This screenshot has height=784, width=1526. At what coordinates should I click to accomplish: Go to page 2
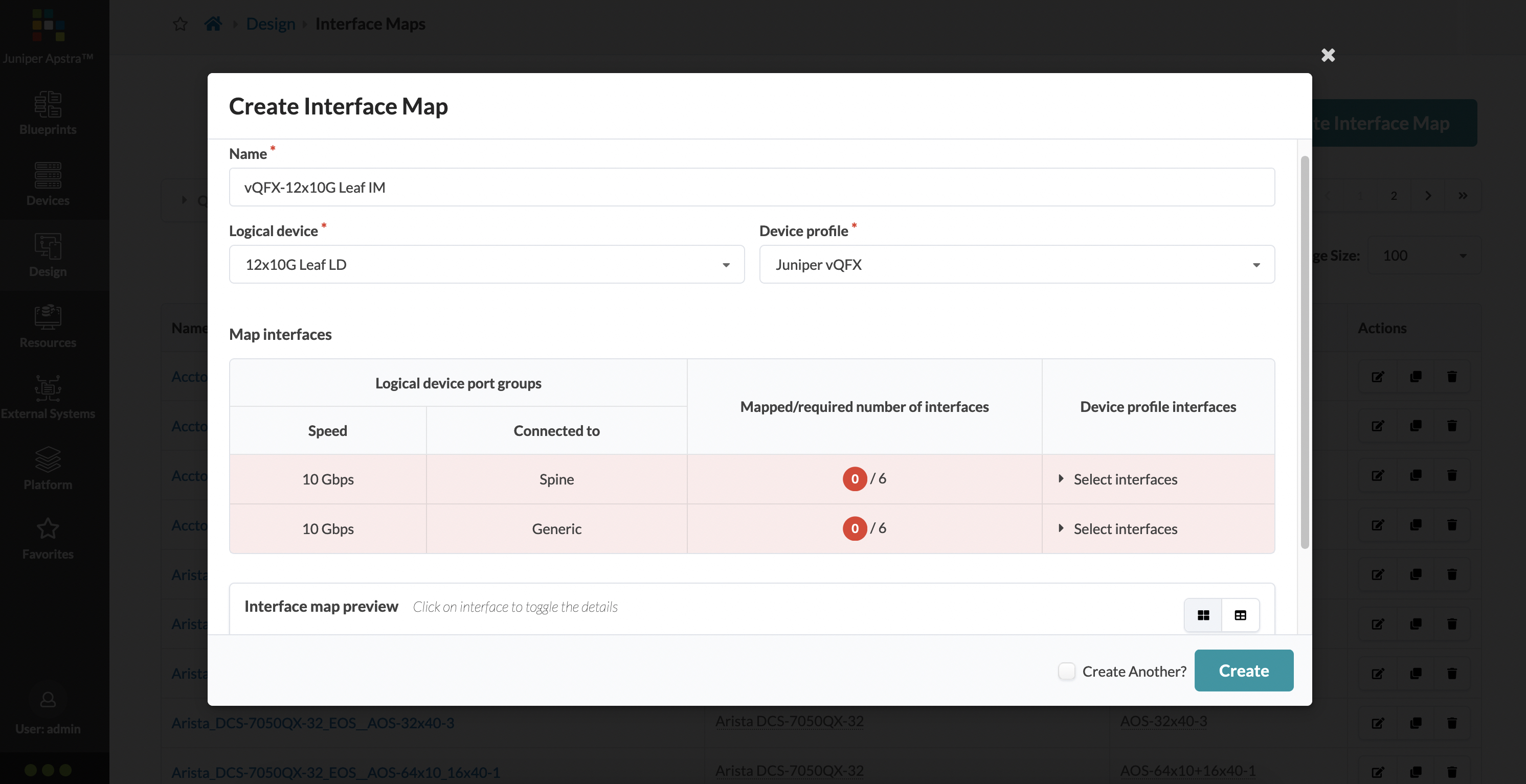(x=1394, y=195)
